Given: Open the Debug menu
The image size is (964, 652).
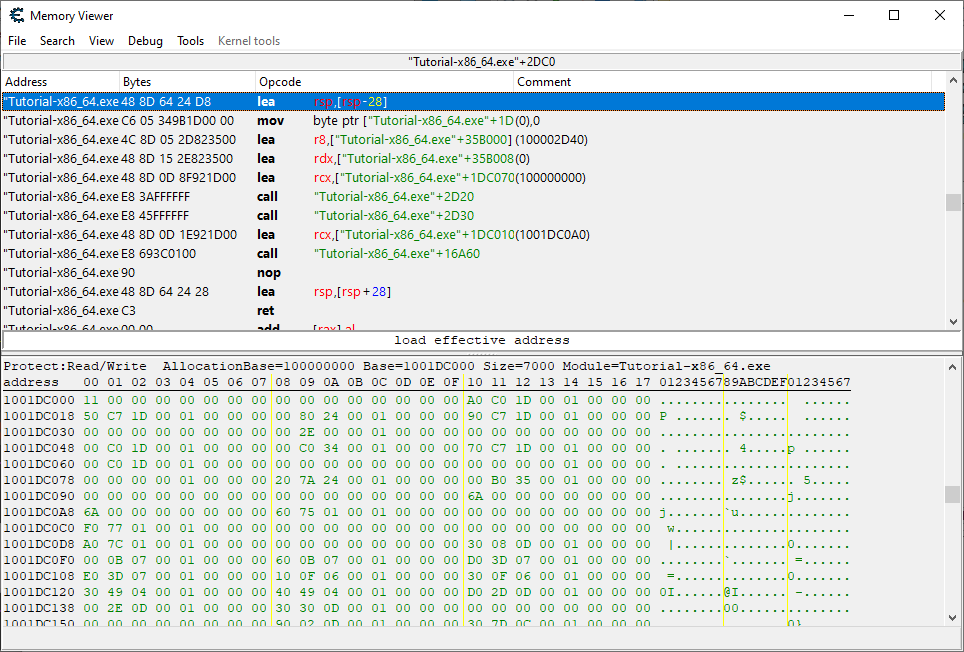Looking at the screenshot, I should [145, 41].
